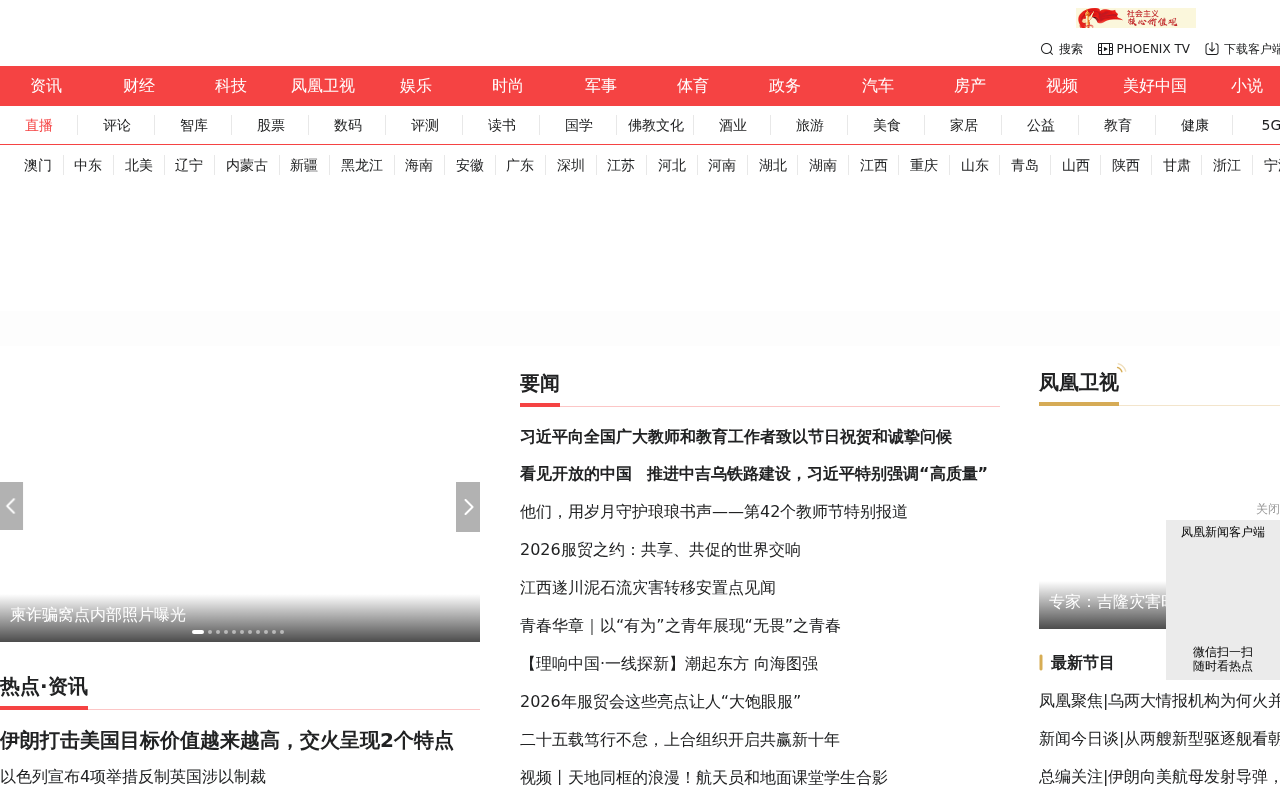This screenshot has height=800, width=1280.
Task: Open 2026服贸之约 article link
Action: [x=660, y=550]
